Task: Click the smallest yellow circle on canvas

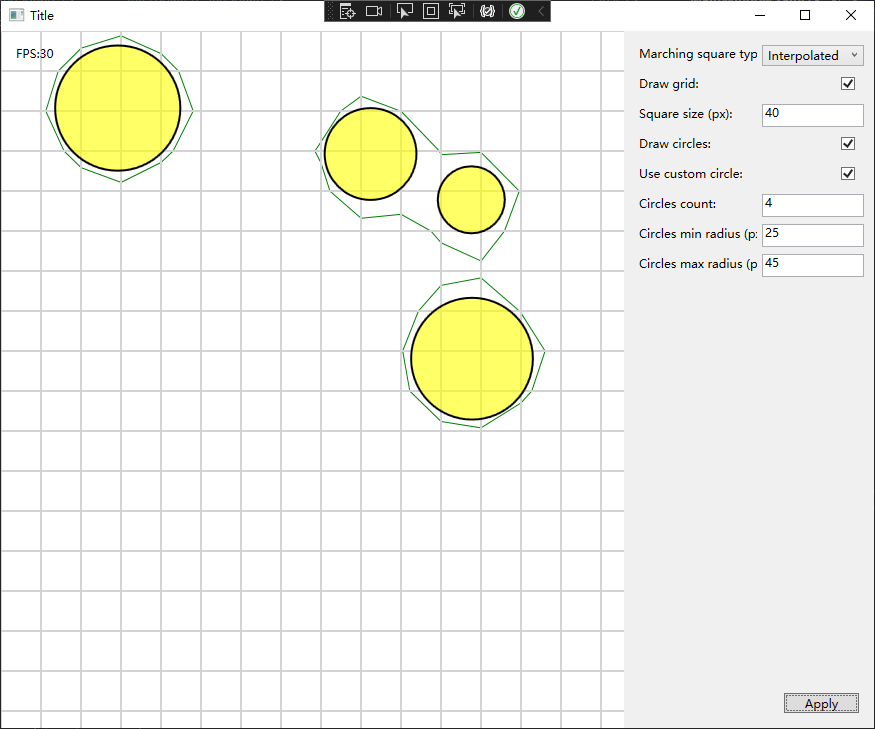Action: (x=471, y=200)
